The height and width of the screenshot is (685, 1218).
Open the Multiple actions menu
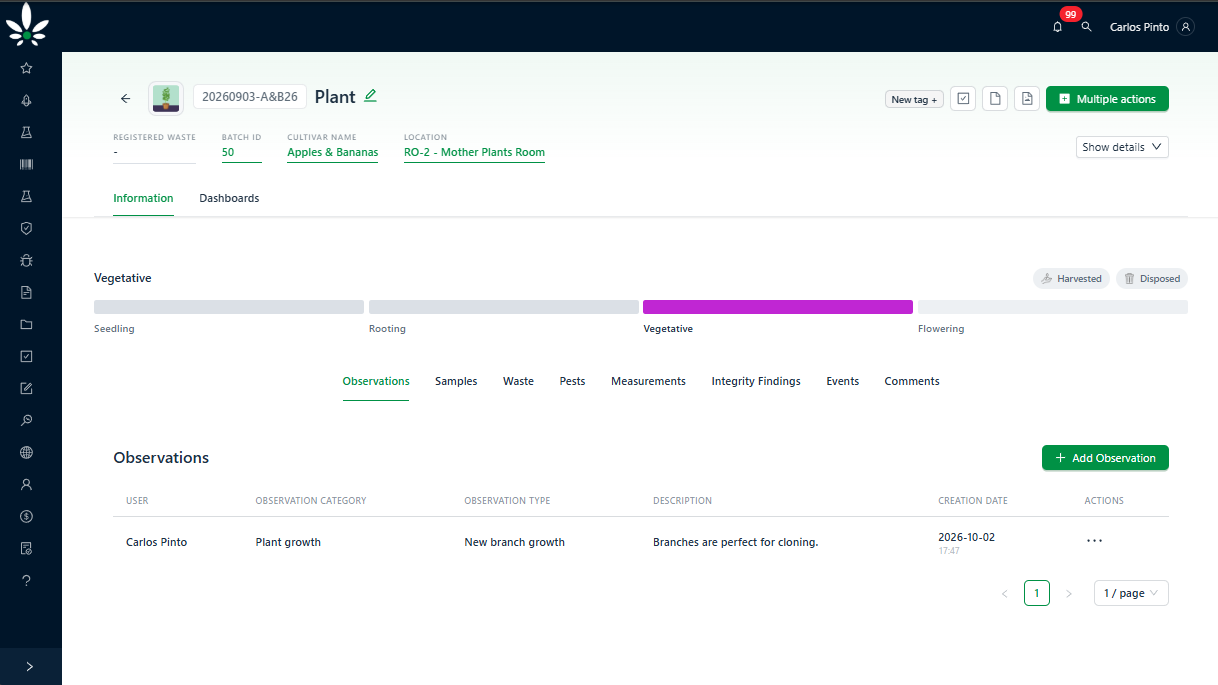pyautogui.click(x=1107, y=99)
